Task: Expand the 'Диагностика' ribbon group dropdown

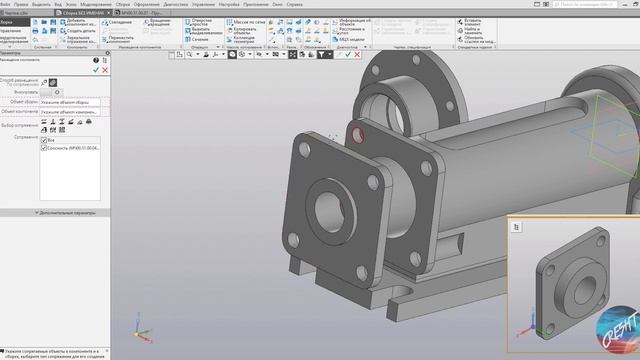Action: (365, 47)
